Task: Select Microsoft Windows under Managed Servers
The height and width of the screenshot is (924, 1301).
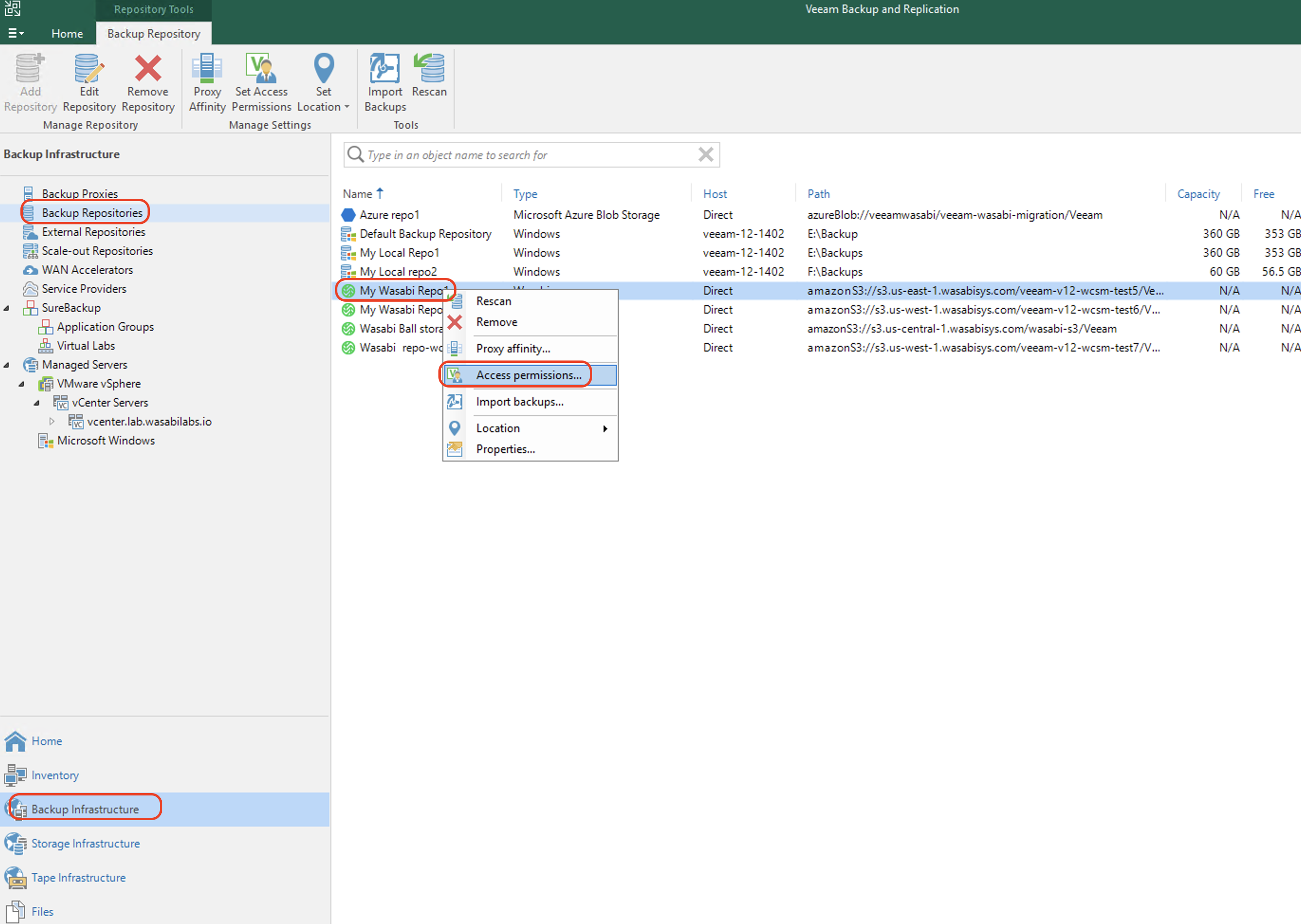Action: pyautogui.click(x=106, y=440)
